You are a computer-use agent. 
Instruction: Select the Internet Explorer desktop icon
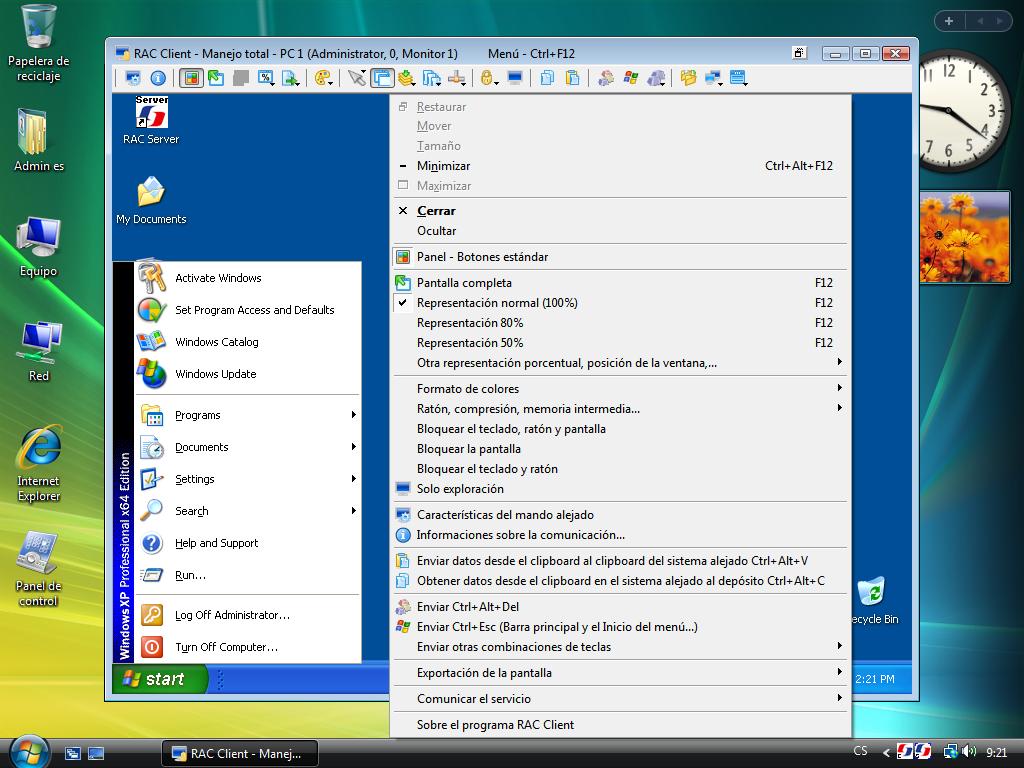click(39, 464)
